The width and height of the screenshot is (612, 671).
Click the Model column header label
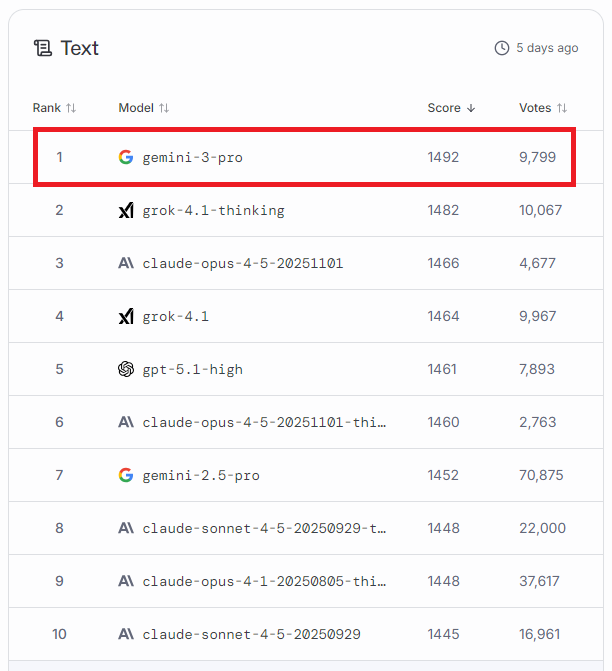click(x=136, y=108)
